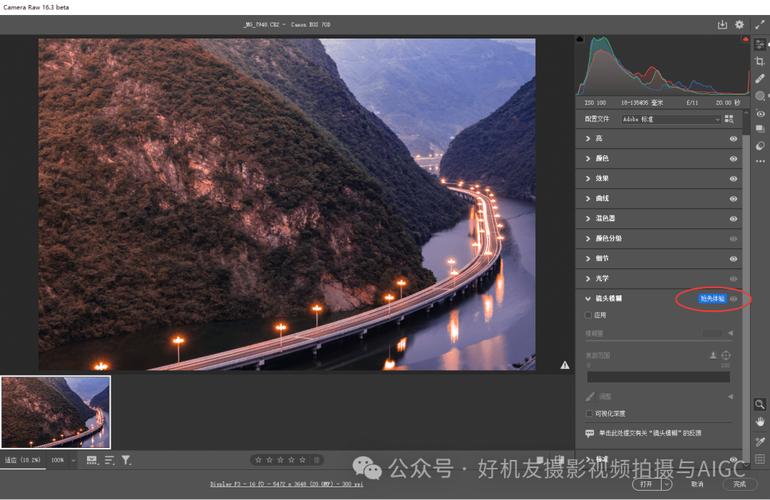Toggle full screen mode icon
770x500 pixels.
(x=760, y=25)
